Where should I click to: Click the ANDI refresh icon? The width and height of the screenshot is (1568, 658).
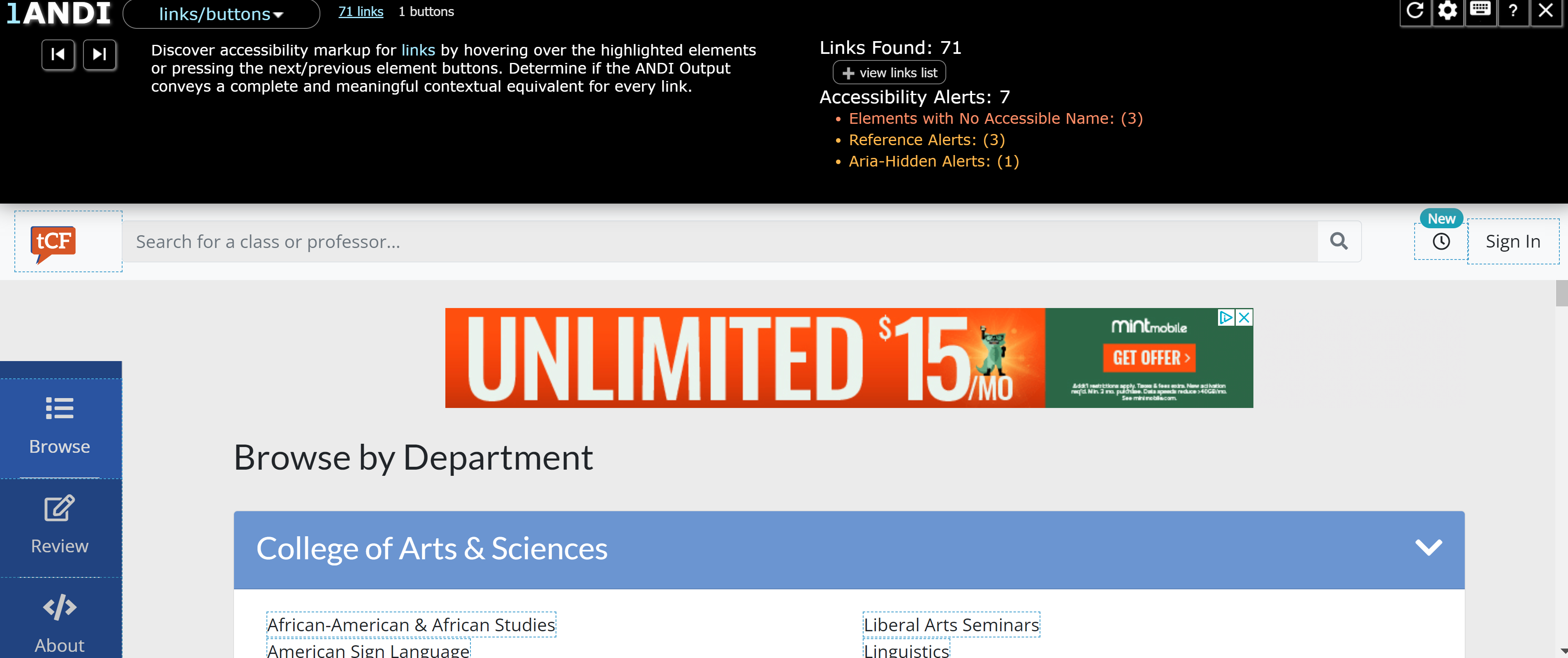click(x=1415, y=10)
